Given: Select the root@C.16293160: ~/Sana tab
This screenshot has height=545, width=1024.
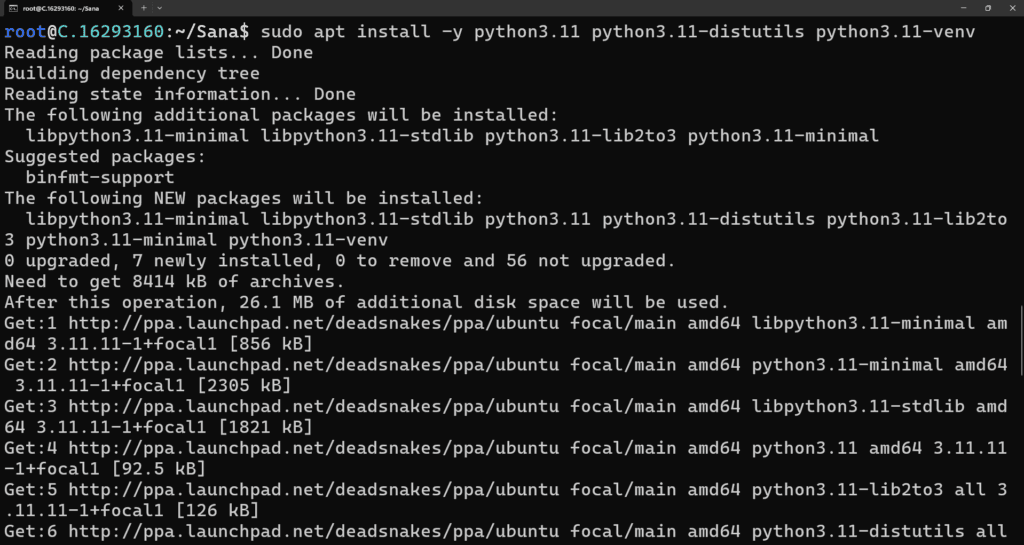Looking at the screenshot, I should click(66, 8).
